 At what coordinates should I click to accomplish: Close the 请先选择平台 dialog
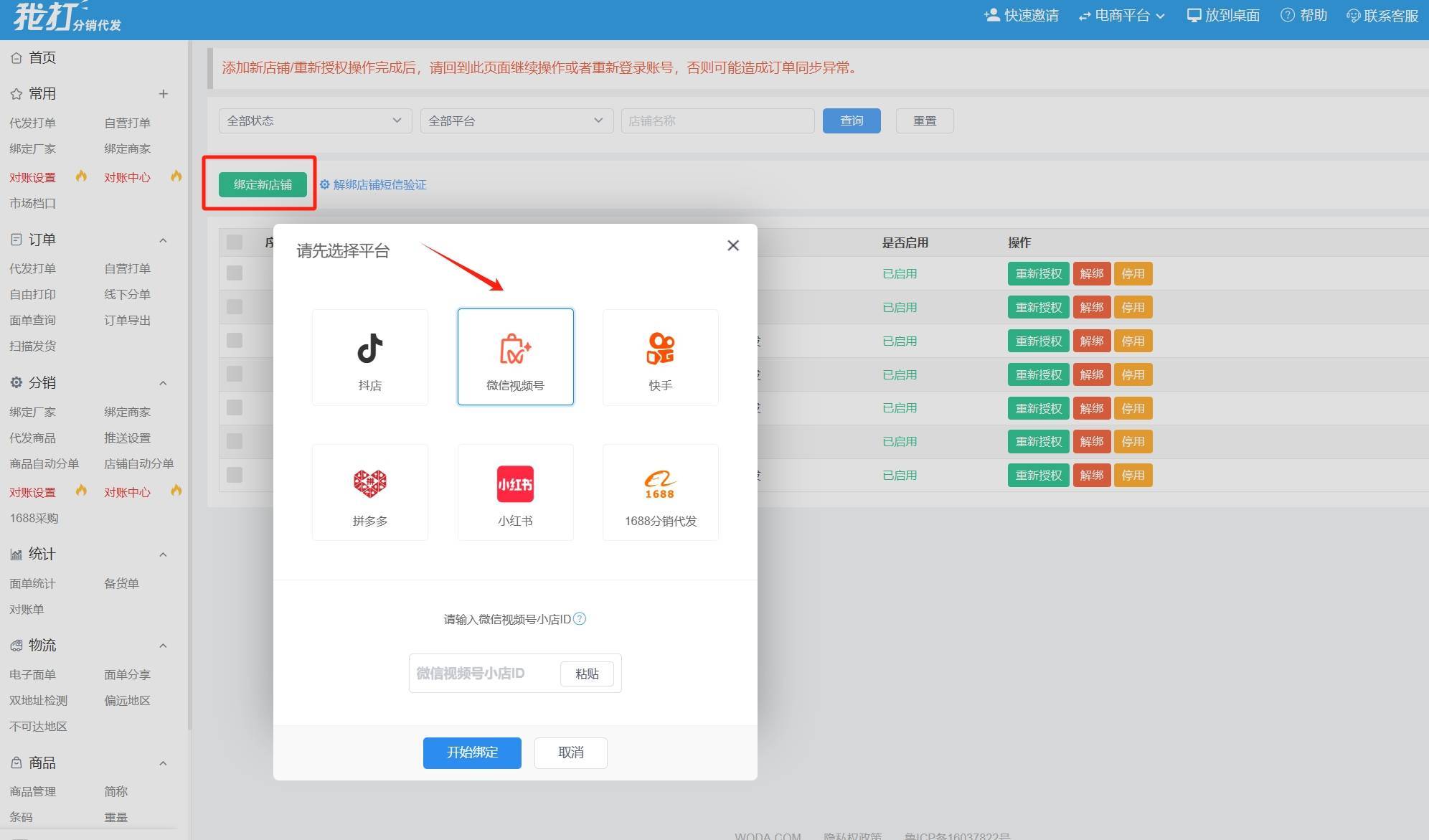(732, 245)
